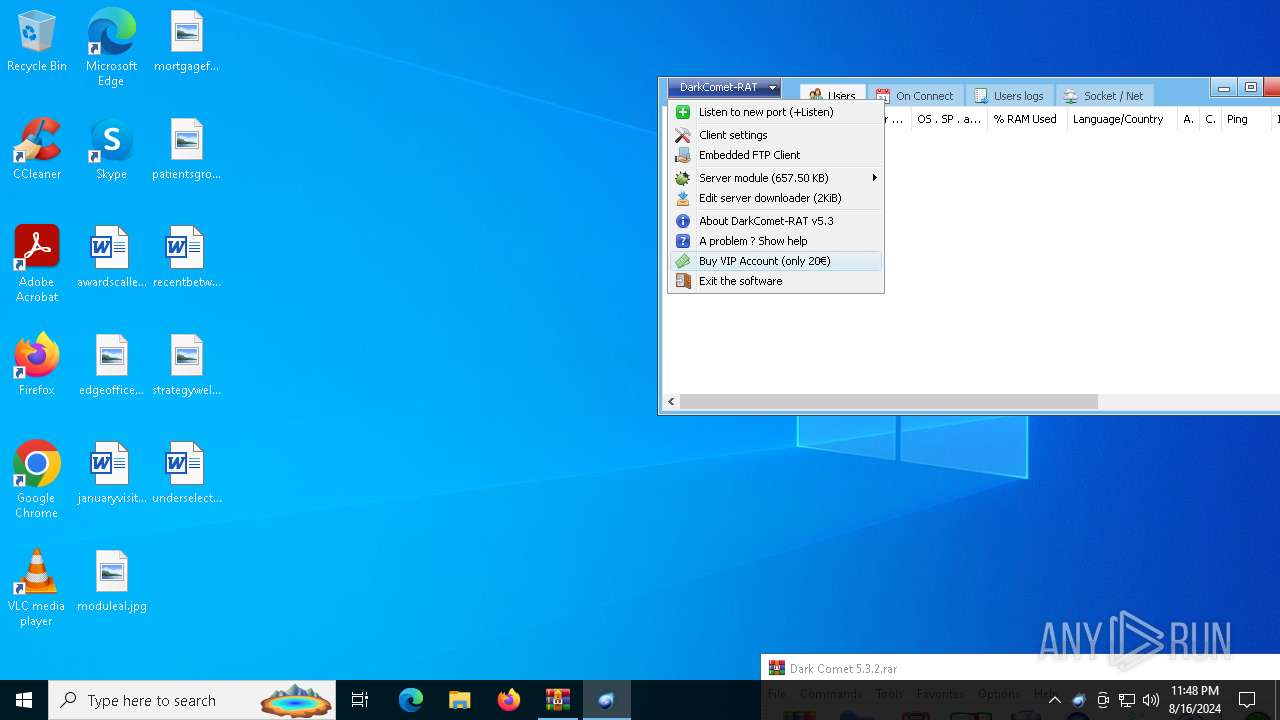This screenshot has height=720, width=1280.
Task: Open Recycle Bin desktop icon
Action: tap(37, 42)
